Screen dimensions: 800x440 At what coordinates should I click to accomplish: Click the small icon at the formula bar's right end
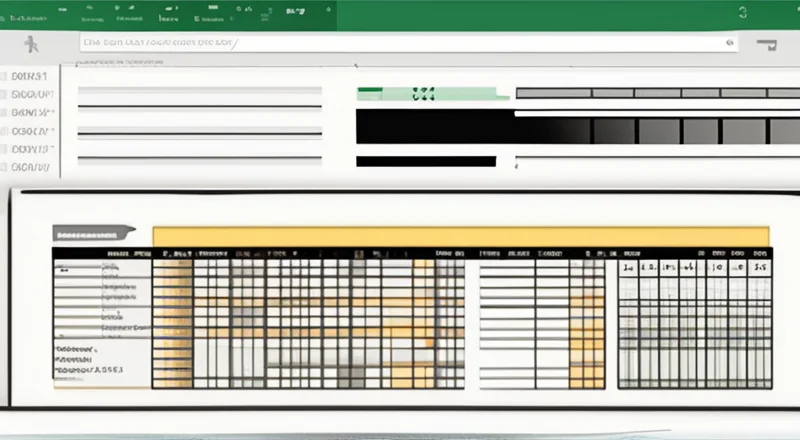(x=729, y=43)
